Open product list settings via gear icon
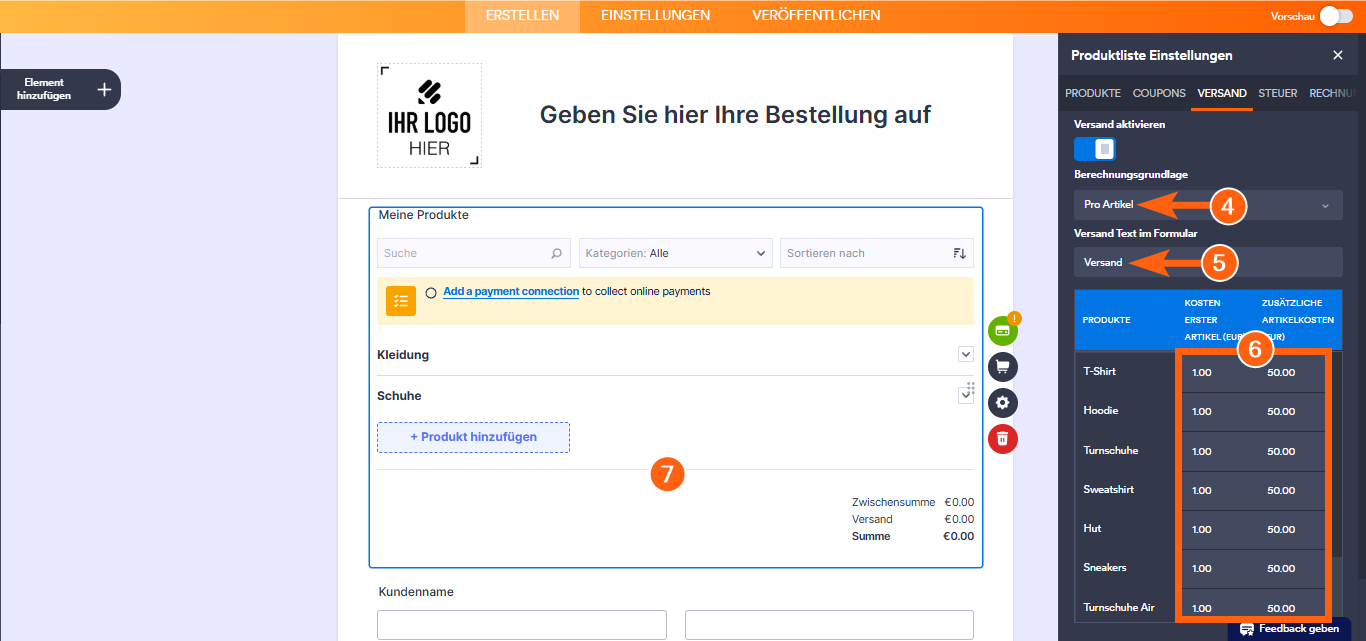1366x641 pixels. pyautogui.click(x=1003, y=403)
